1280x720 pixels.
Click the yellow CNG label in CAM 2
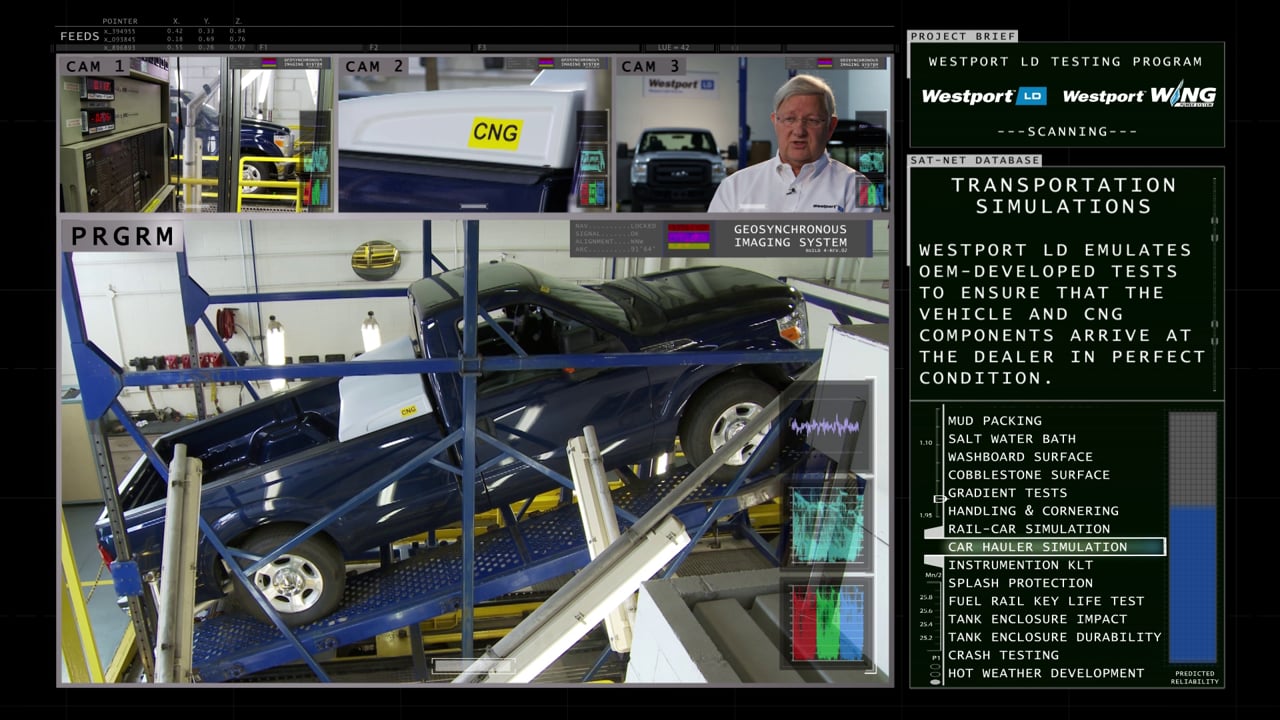(495, 132)
